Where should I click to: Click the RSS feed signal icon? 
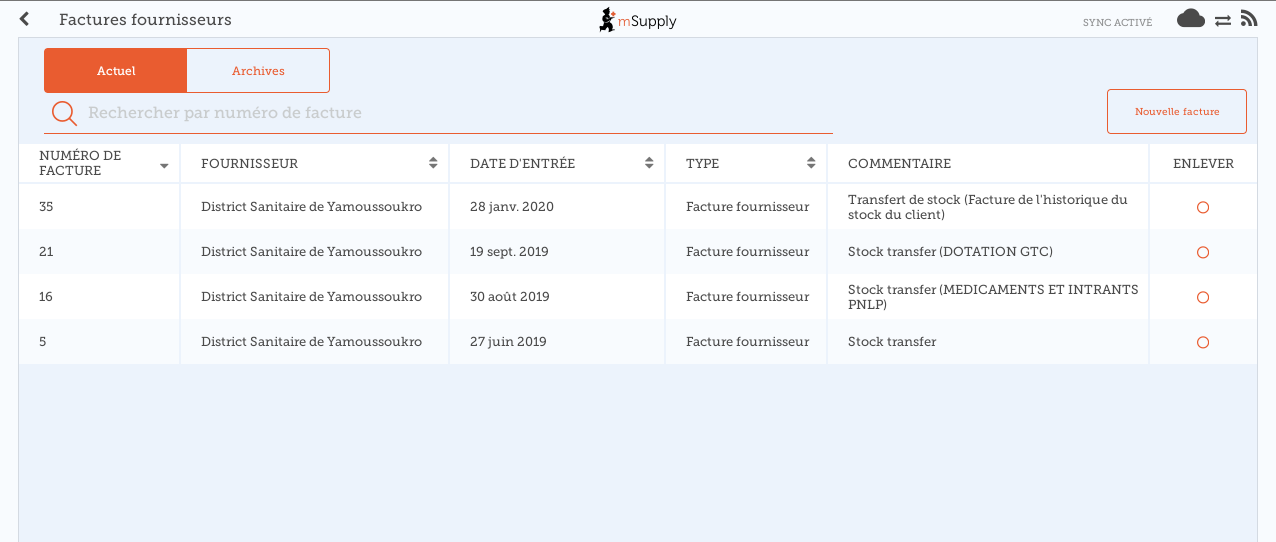point(1248,18)
